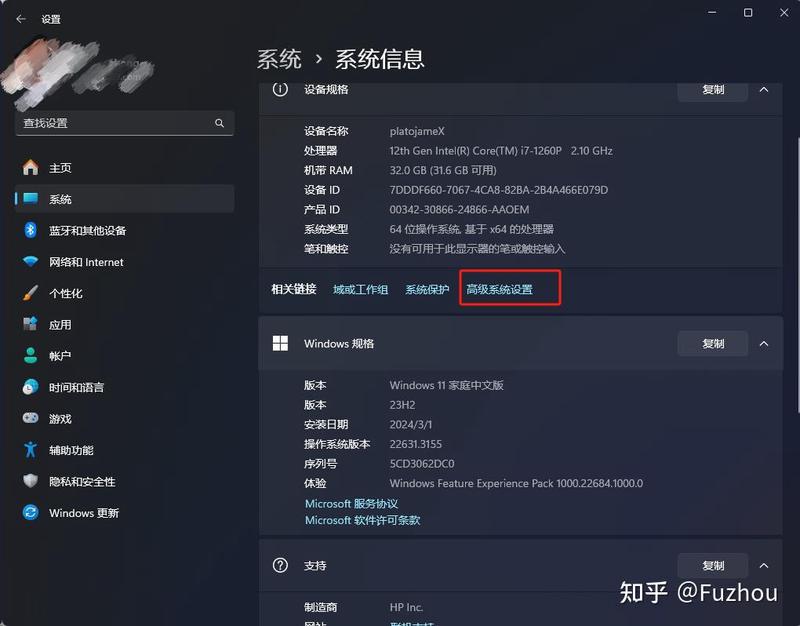Copy device specs with 复制 button
800x626 pixels.
(713, 90)
